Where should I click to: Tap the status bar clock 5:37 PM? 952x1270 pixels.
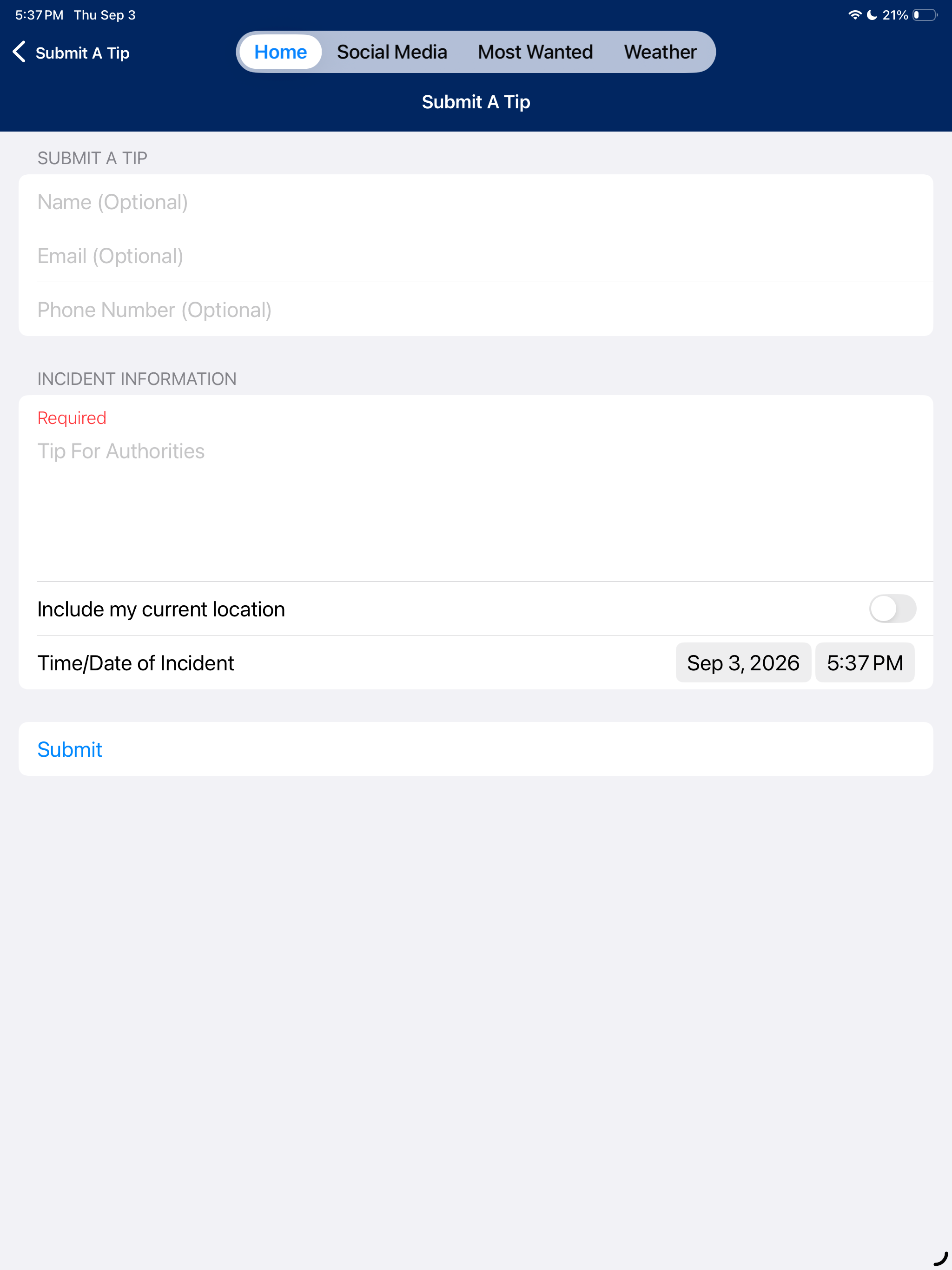[39, 15]
